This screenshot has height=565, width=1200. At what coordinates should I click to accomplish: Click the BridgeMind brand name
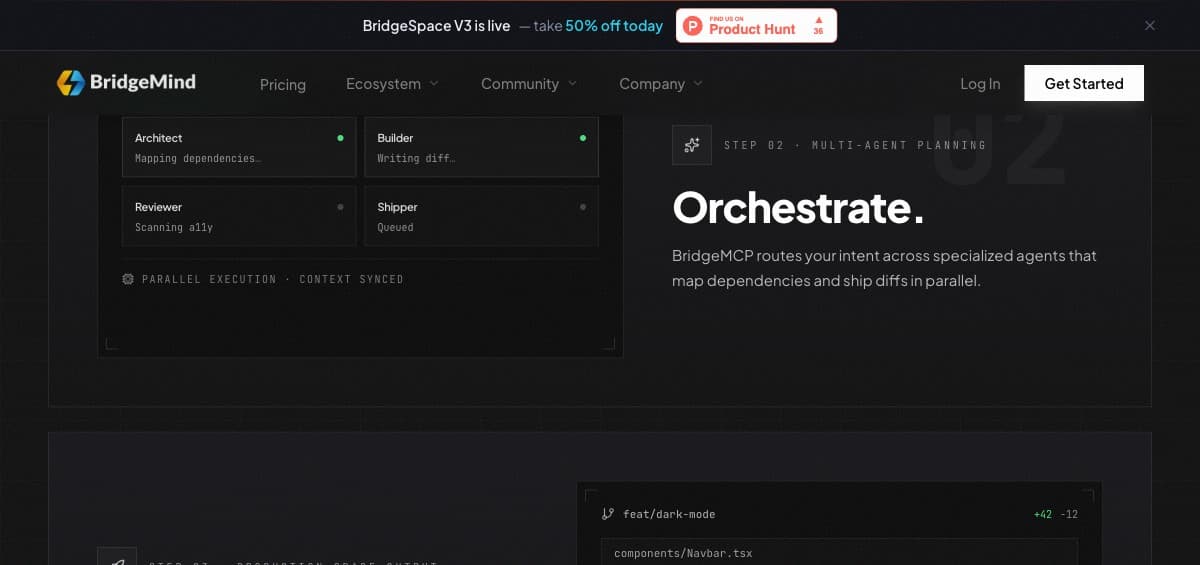pyautogui.click(x=143, y=83)
